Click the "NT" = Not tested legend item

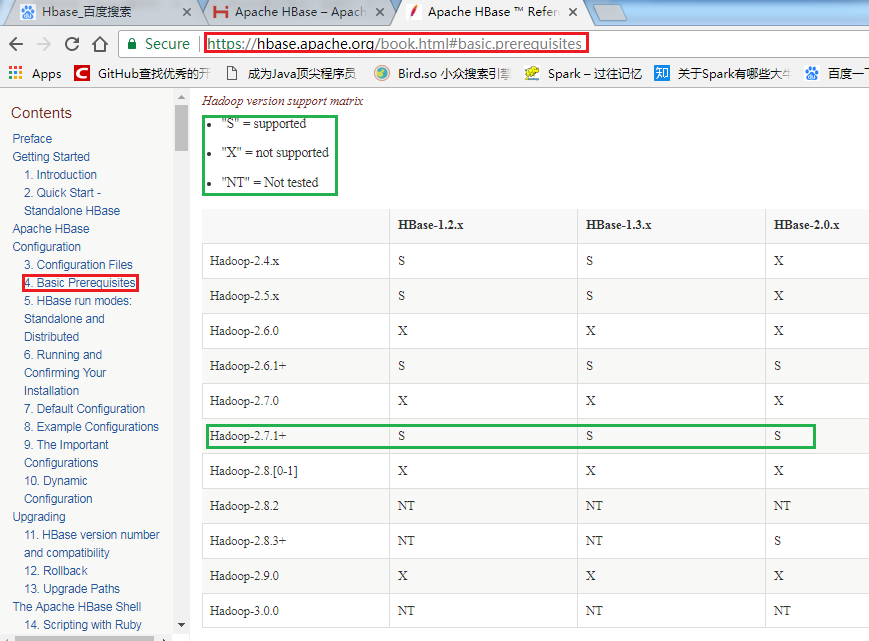point(269,182)
